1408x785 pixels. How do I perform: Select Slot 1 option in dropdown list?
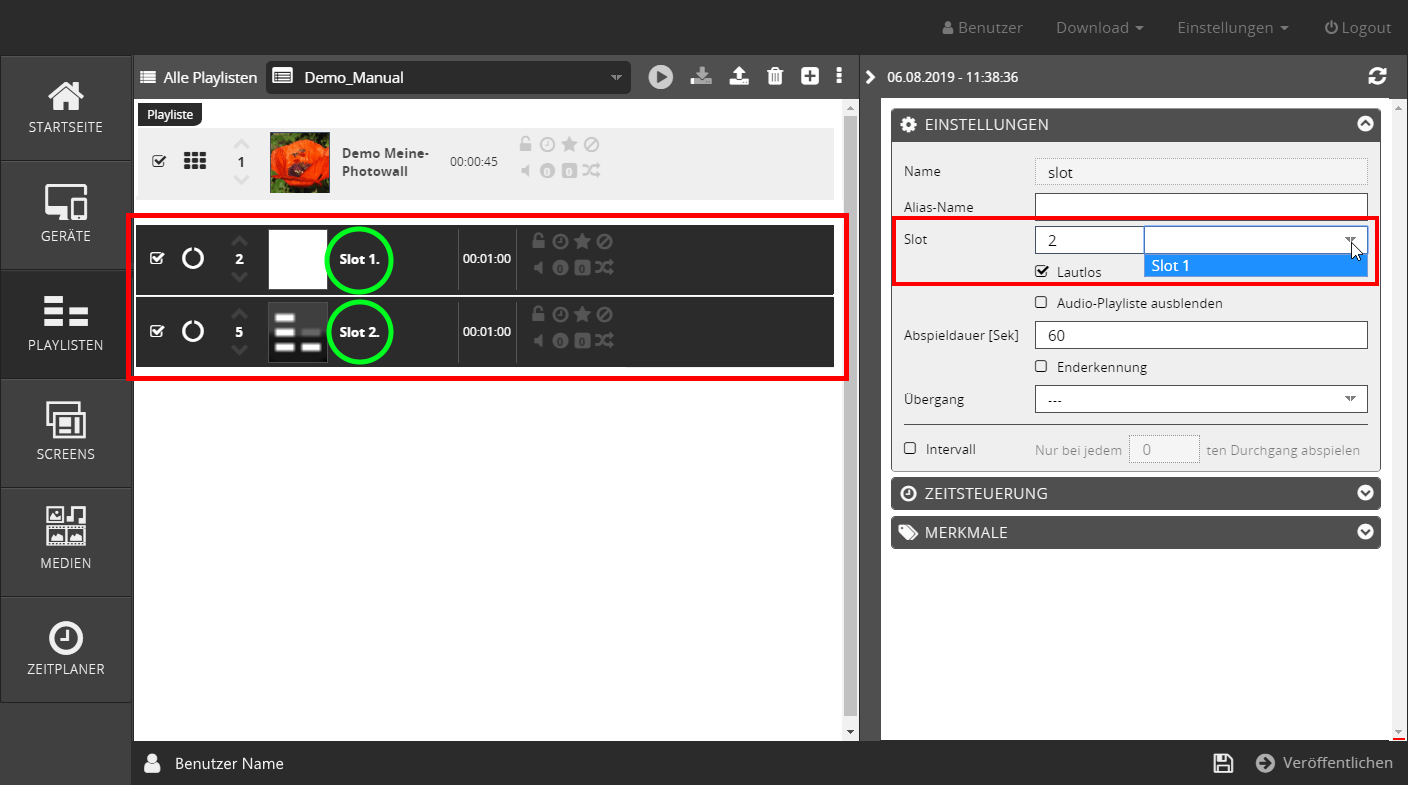point(1255,265)
